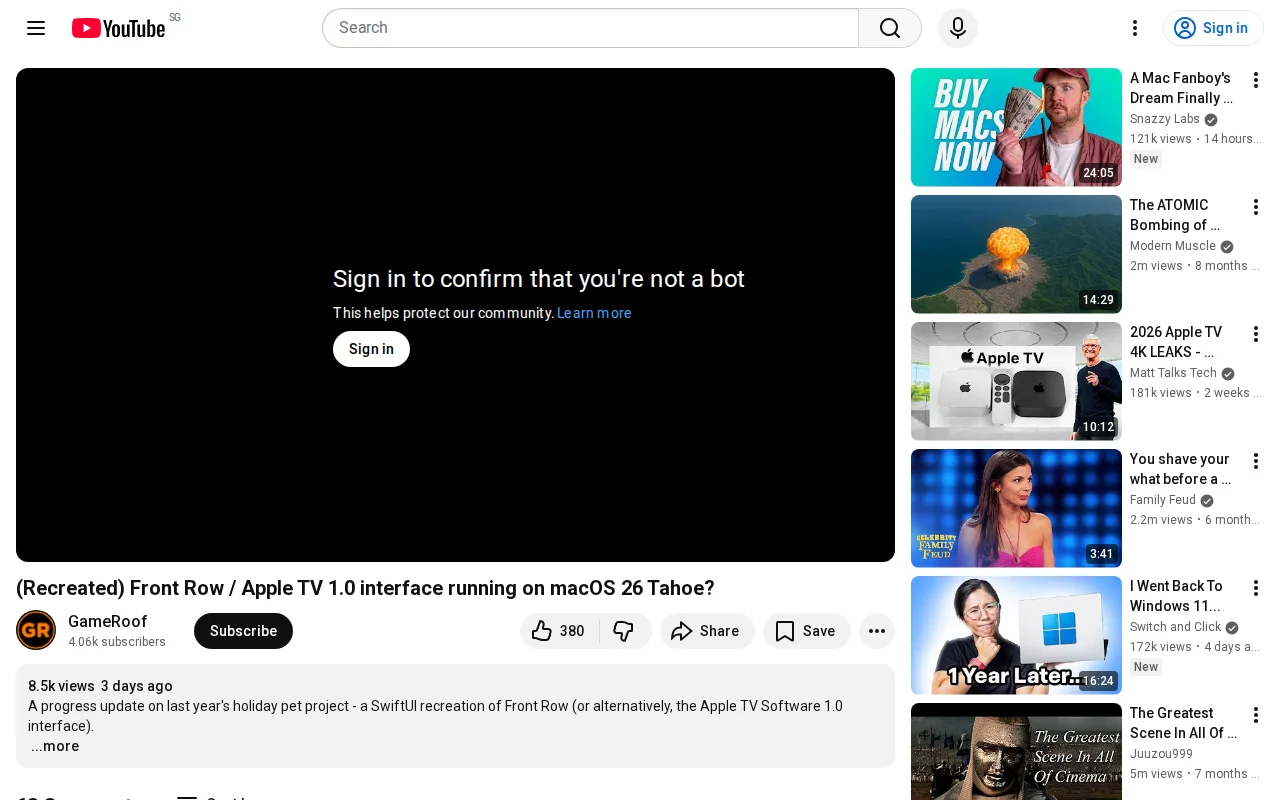The image size is (1280, 800).
Task: Click Sign in on the video player
Action: 371,349
